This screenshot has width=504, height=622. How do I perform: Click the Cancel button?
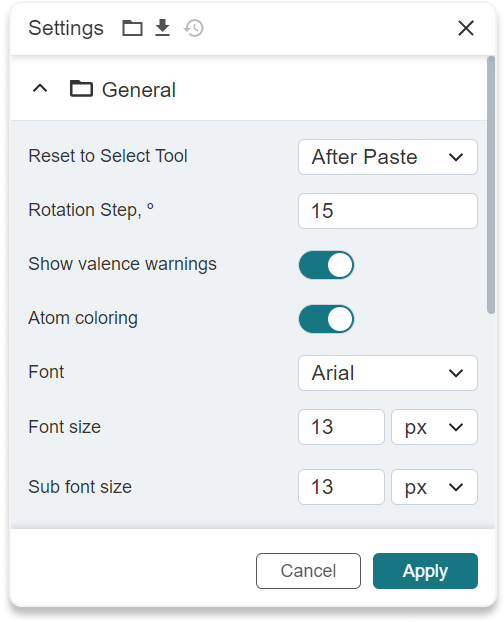[309, 571]
